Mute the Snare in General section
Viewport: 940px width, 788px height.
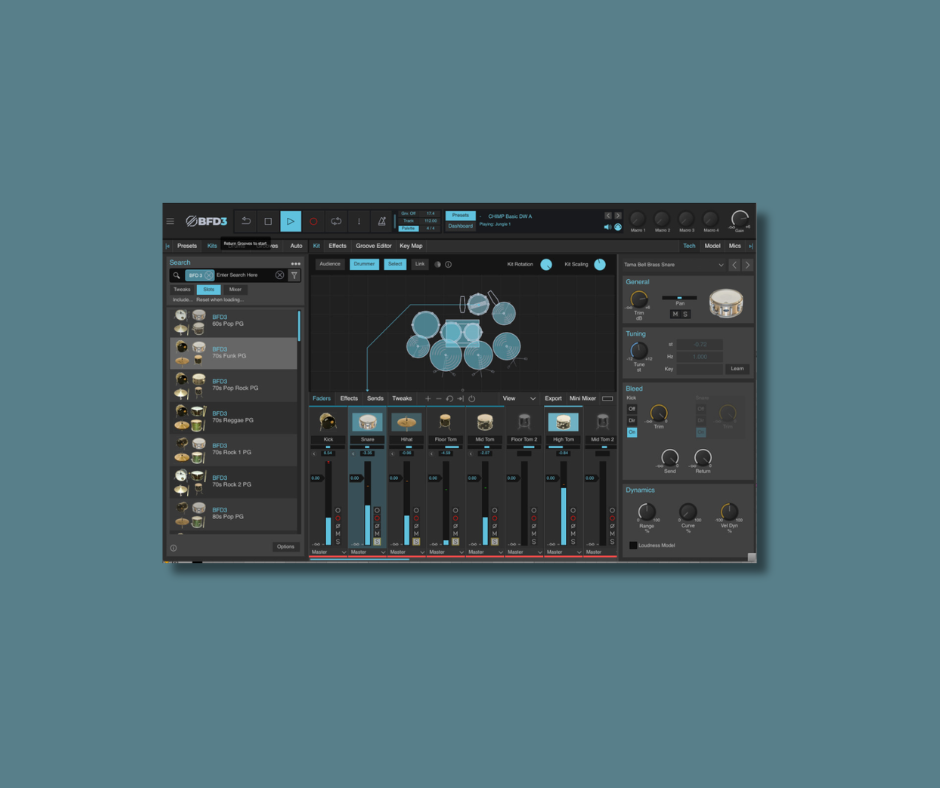[x=675, y=314]
